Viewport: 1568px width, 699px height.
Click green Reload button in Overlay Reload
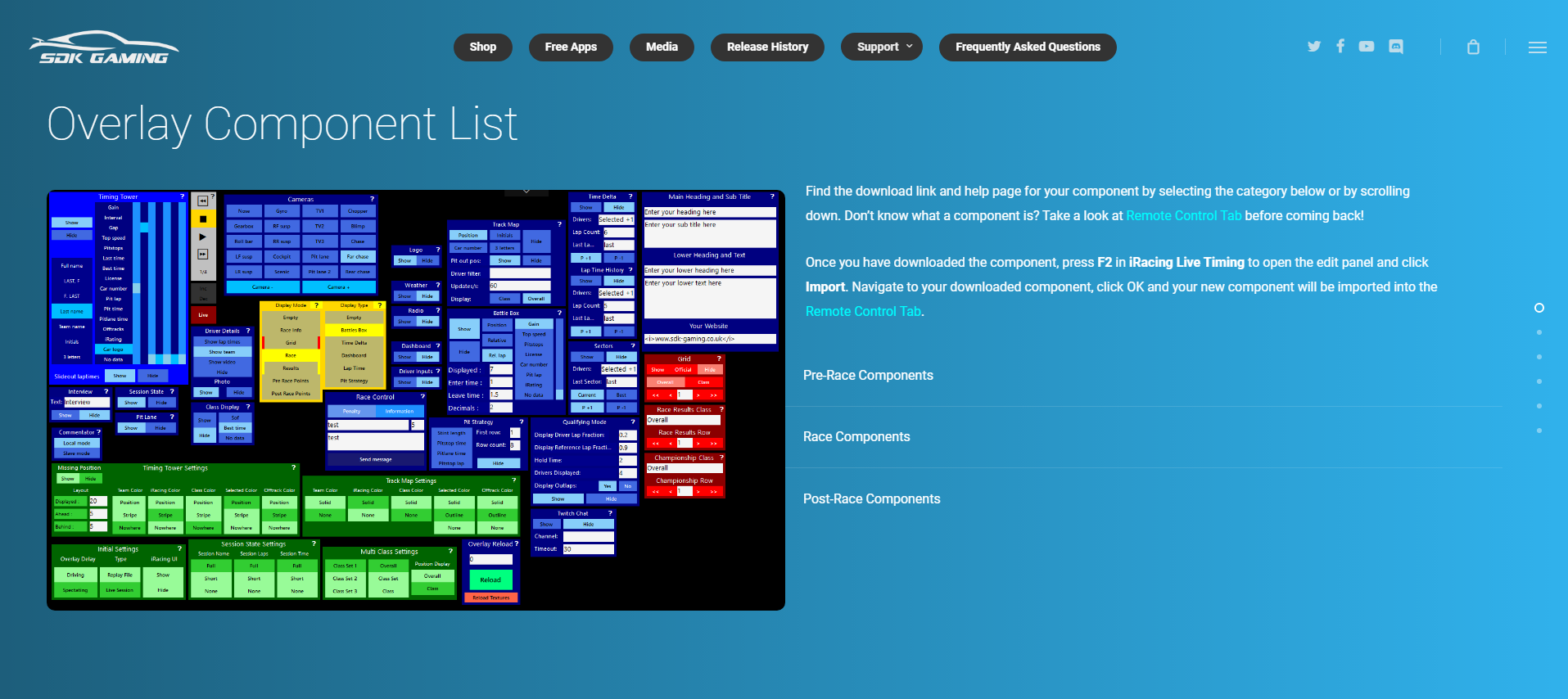tap(490, 579)
